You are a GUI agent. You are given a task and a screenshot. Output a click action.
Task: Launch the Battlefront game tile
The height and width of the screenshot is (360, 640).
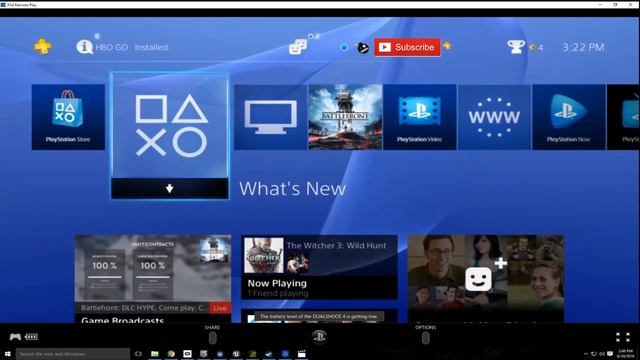pos(345,117)
